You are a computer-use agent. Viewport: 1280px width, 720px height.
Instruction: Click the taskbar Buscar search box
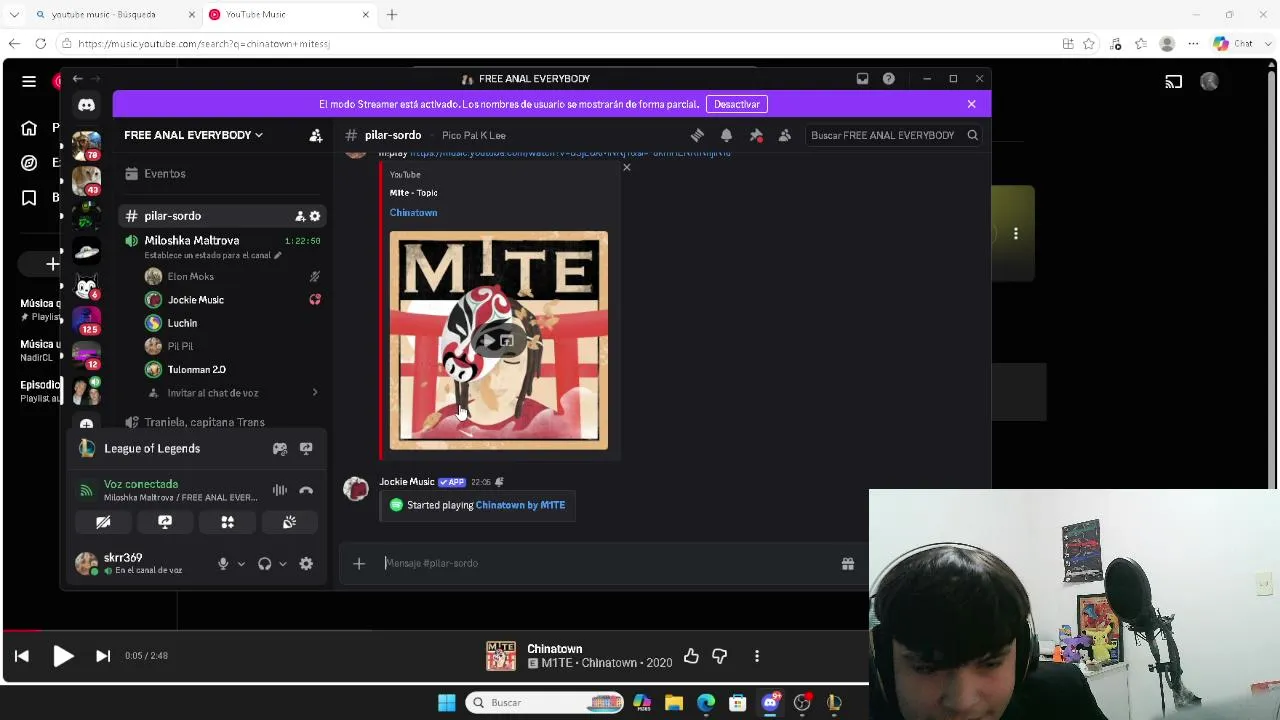click(546, 703)
